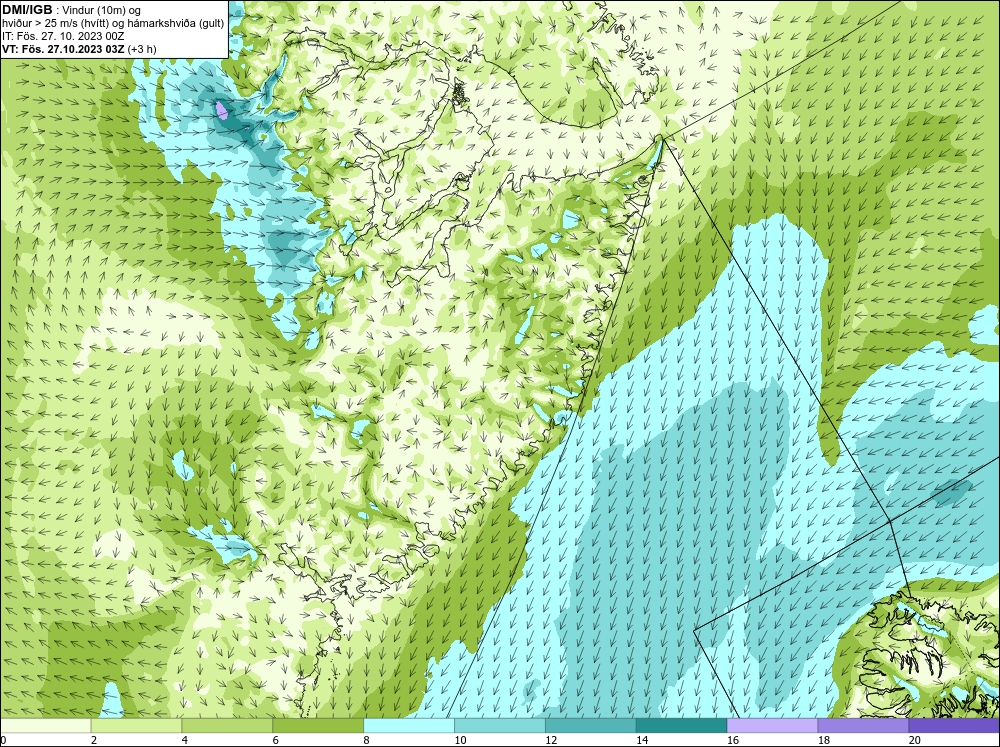Screen dimensions: 1000x747
Task: Click the 12–14 m/s darker teal legend swatch
Action: 591,726
